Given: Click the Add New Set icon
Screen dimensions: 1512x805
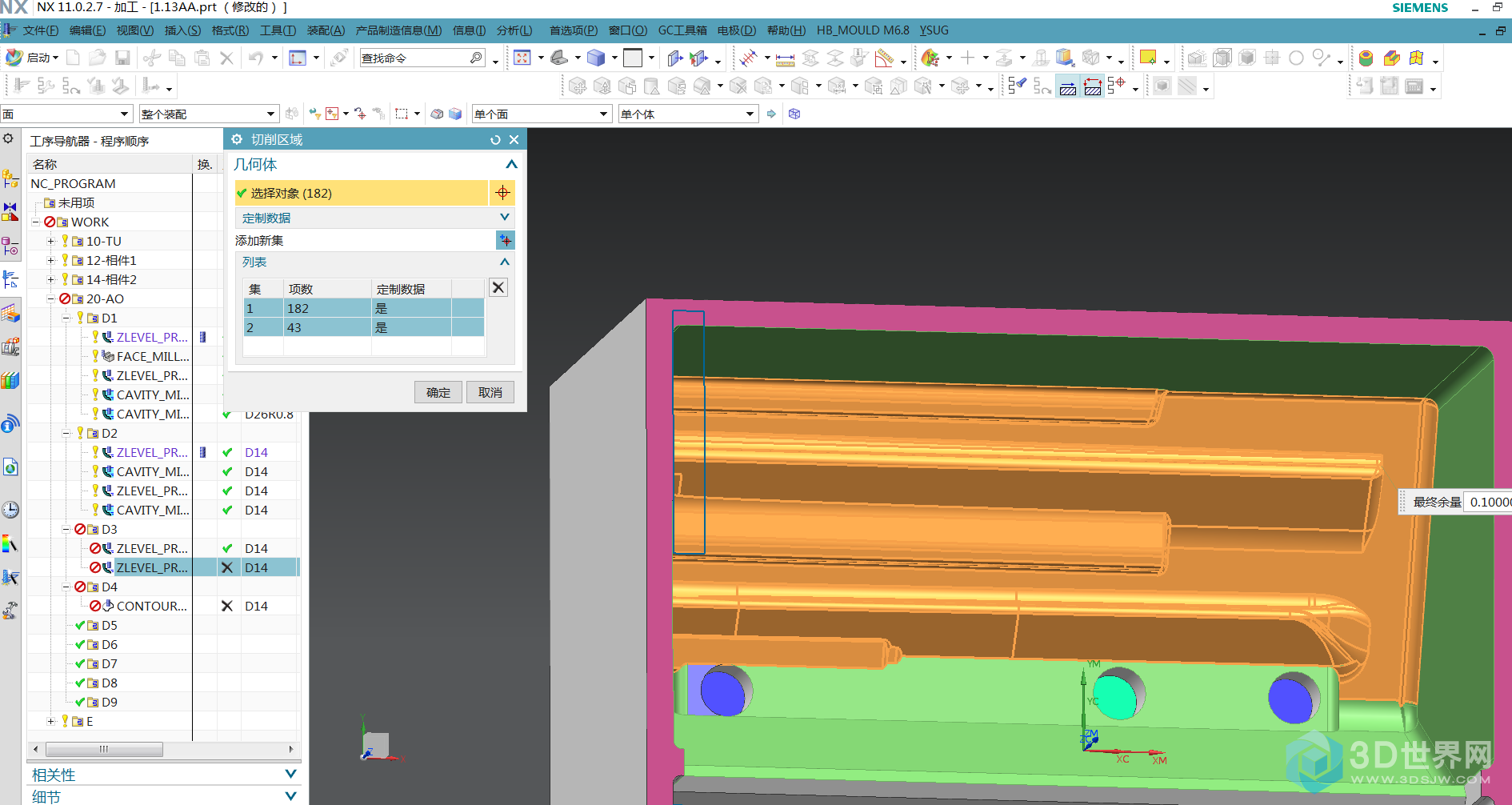Looking at the screenshot, I should (505, 240).
